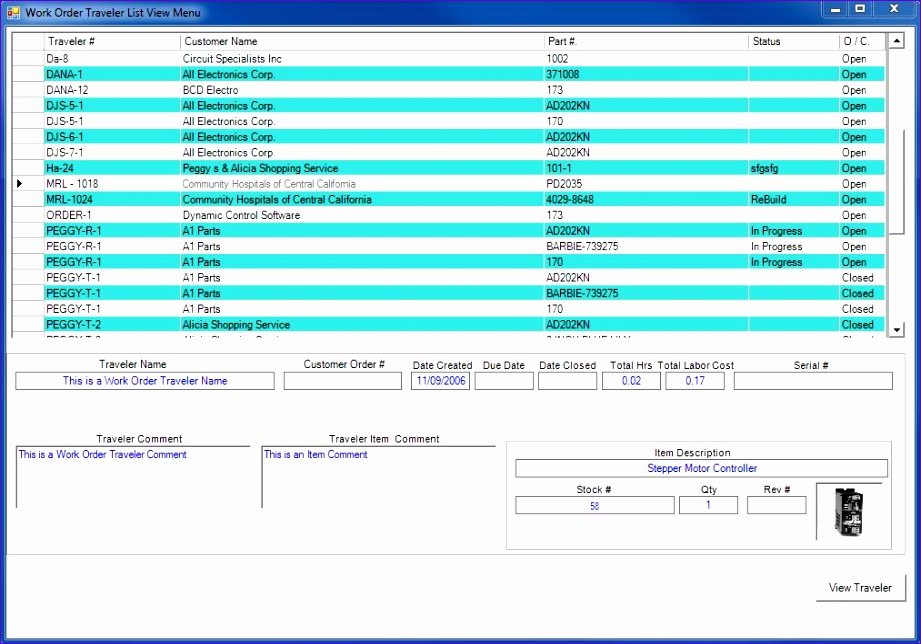
Task: Click the app icon in title bar
Action: coord(13,12)
